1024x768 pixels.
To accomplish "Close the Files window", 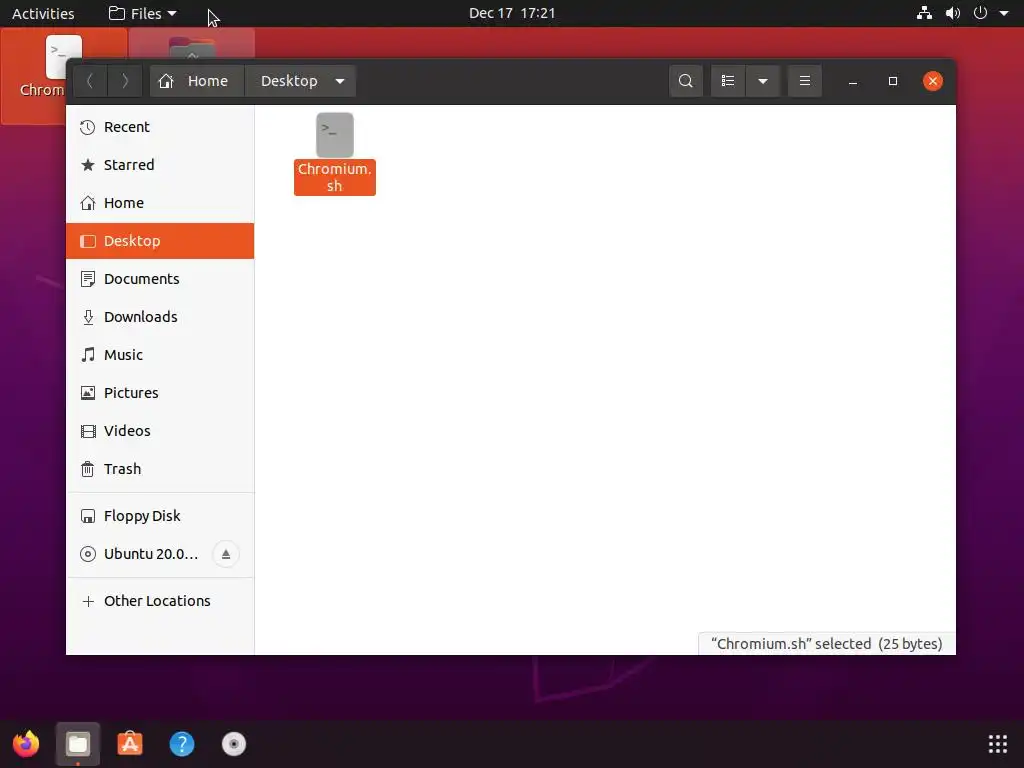I will [x=933, y=81].
